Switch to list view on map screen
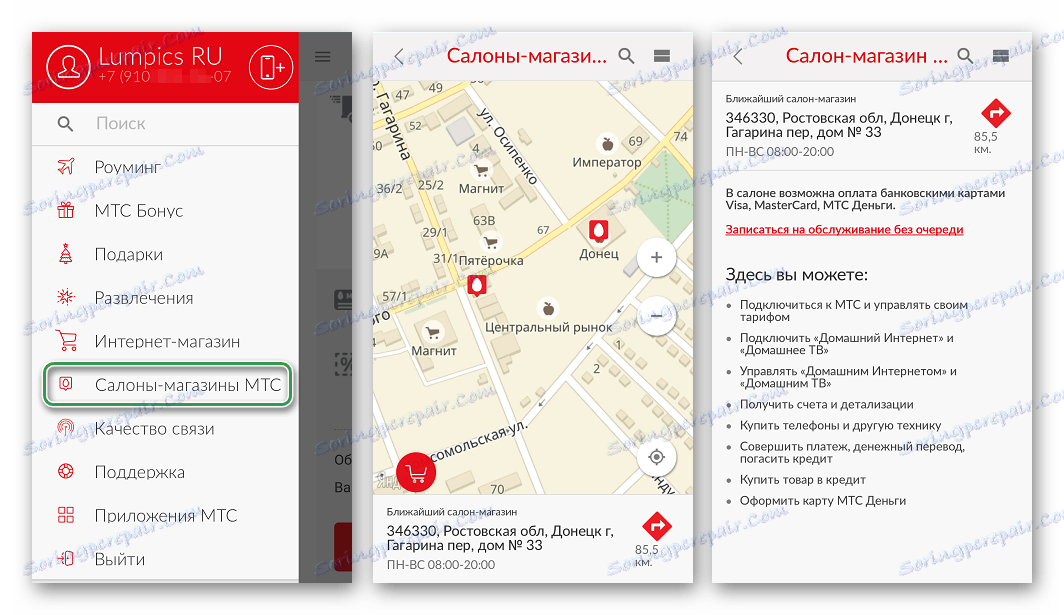Screen dimensions: 1064x615 coord(662,56)
